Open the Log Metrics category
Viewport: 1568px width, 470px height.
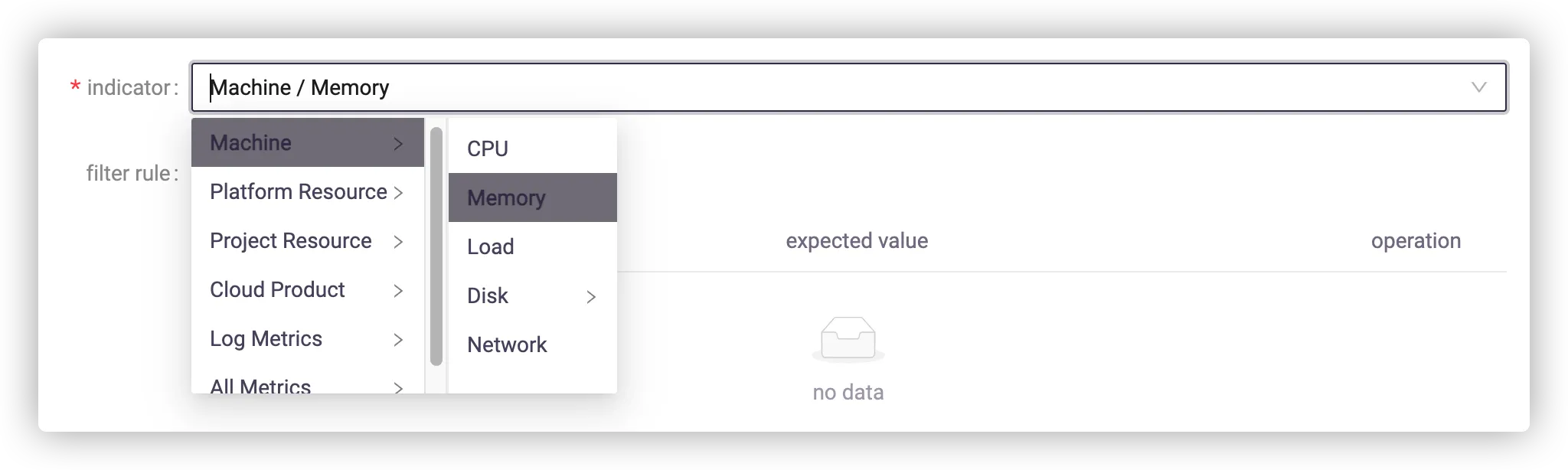click(x=266, y=338)
